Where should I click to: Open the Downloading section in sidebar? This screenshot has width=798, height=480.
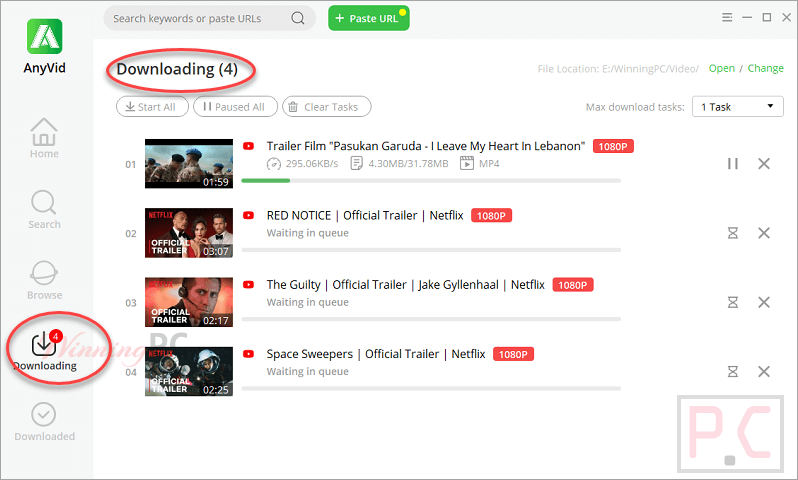(44, 351)
